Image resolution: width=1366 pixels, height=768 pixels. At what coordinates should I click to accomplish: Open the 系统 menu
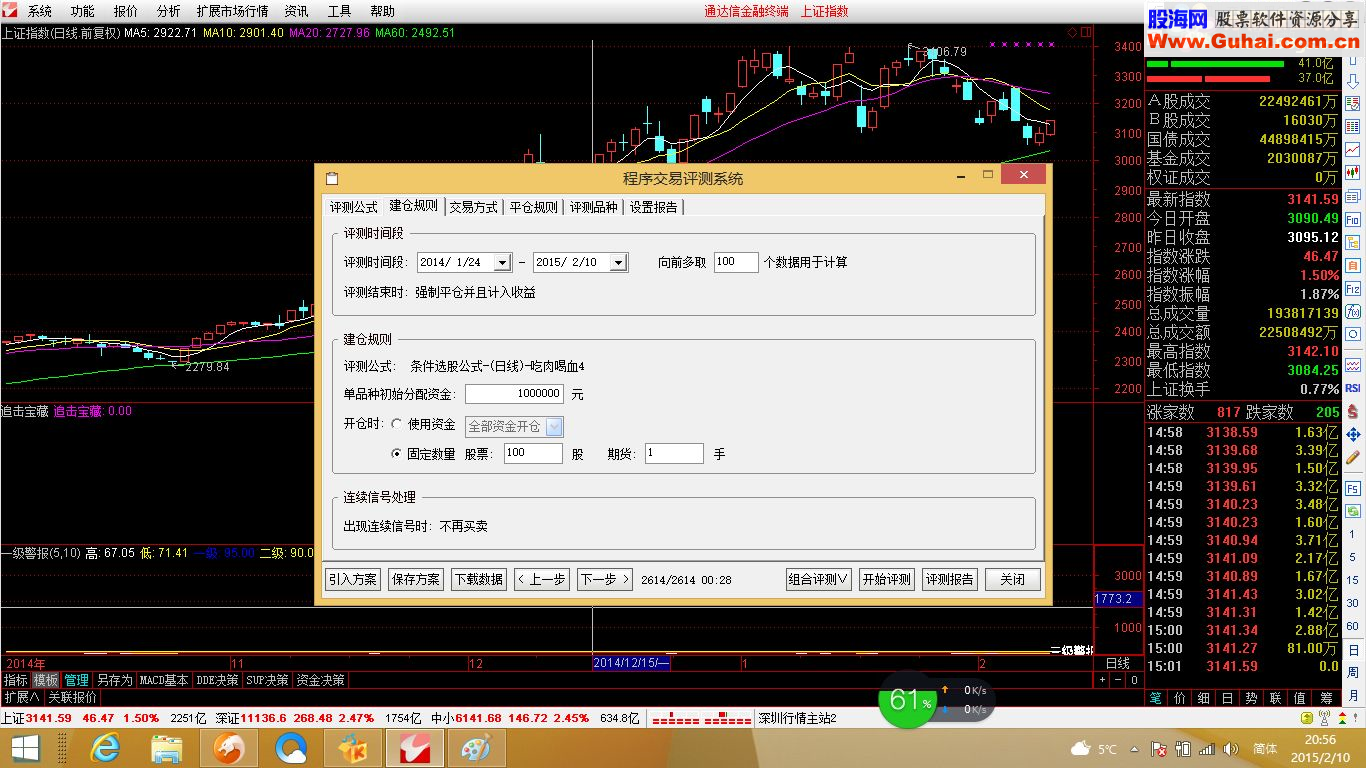[x=40, y=11]
